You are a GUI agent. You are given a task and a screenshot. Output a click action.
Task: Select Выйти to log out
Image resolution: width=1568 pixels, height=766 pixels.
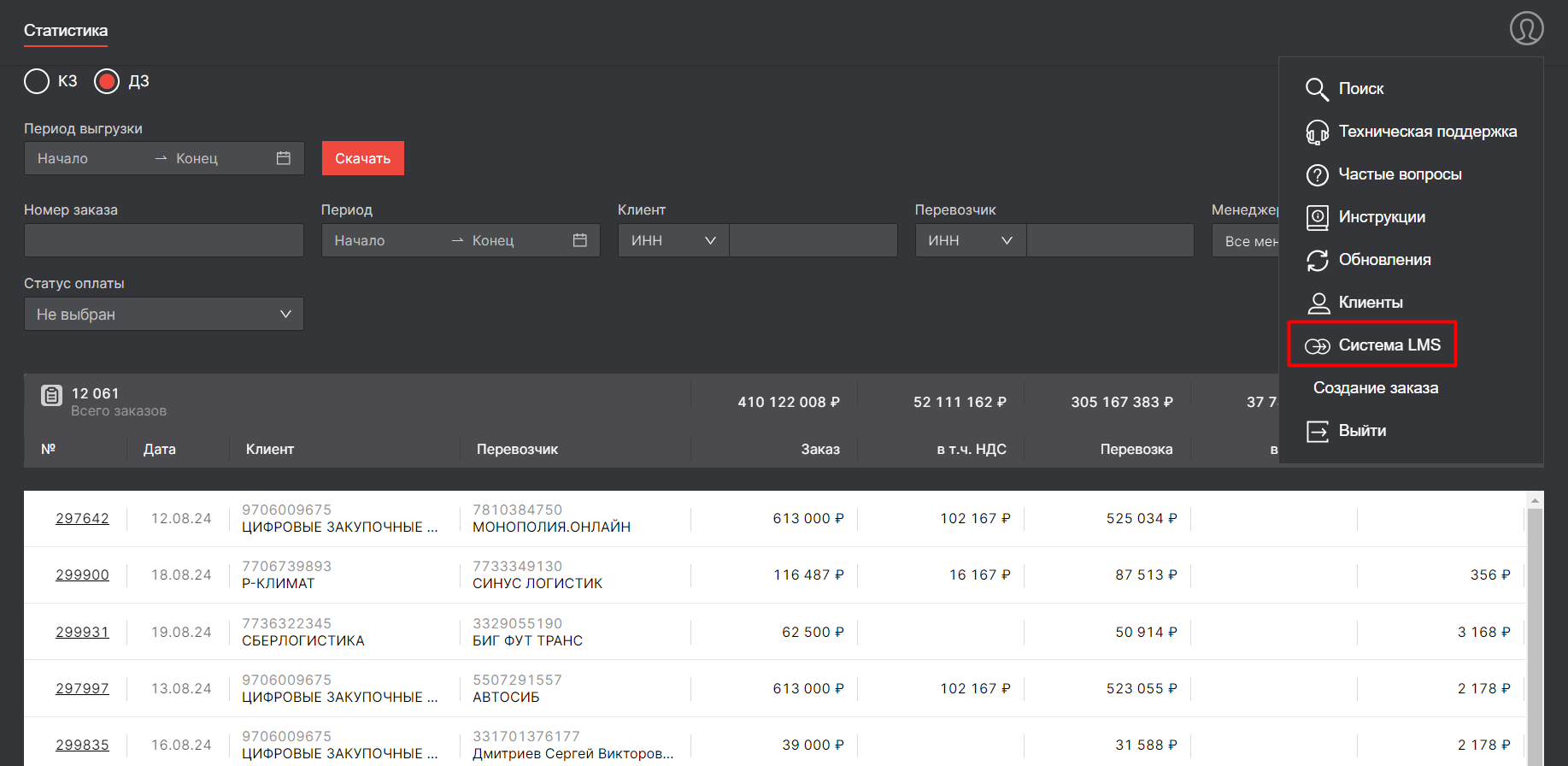click(1362, 431)
